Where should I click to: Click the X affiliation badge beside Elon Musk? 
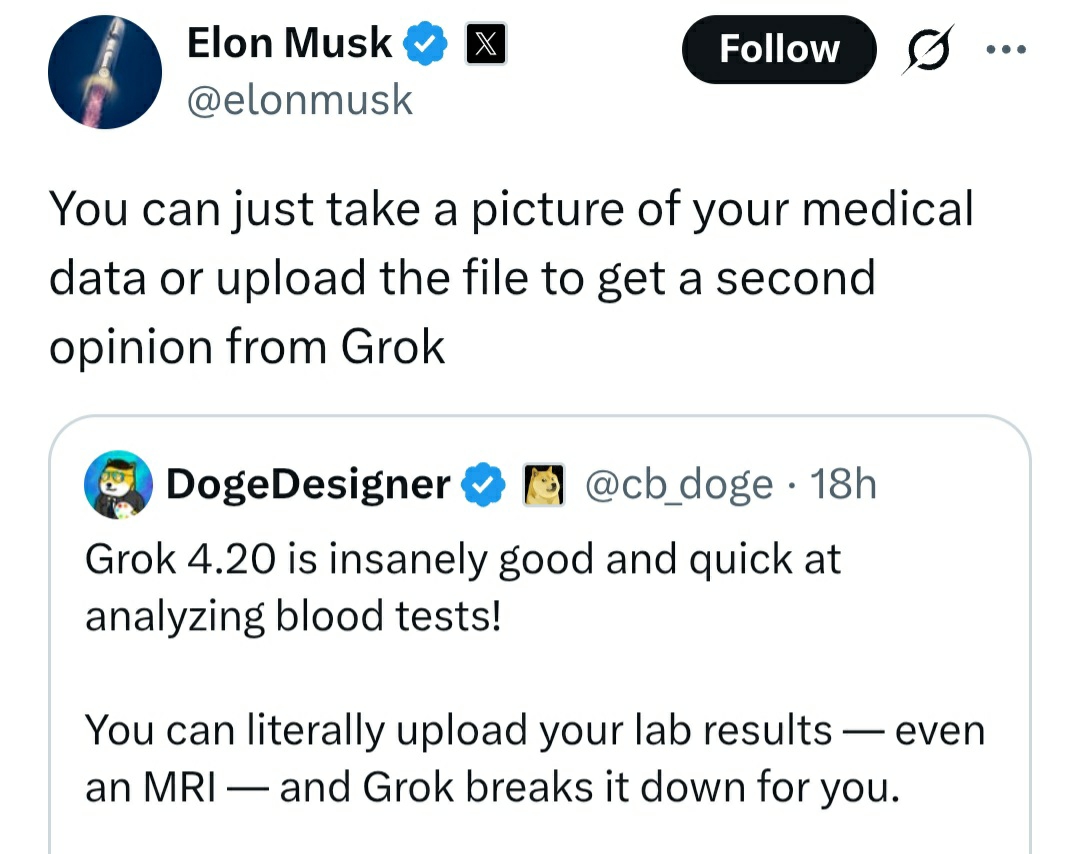coord(485,43)
